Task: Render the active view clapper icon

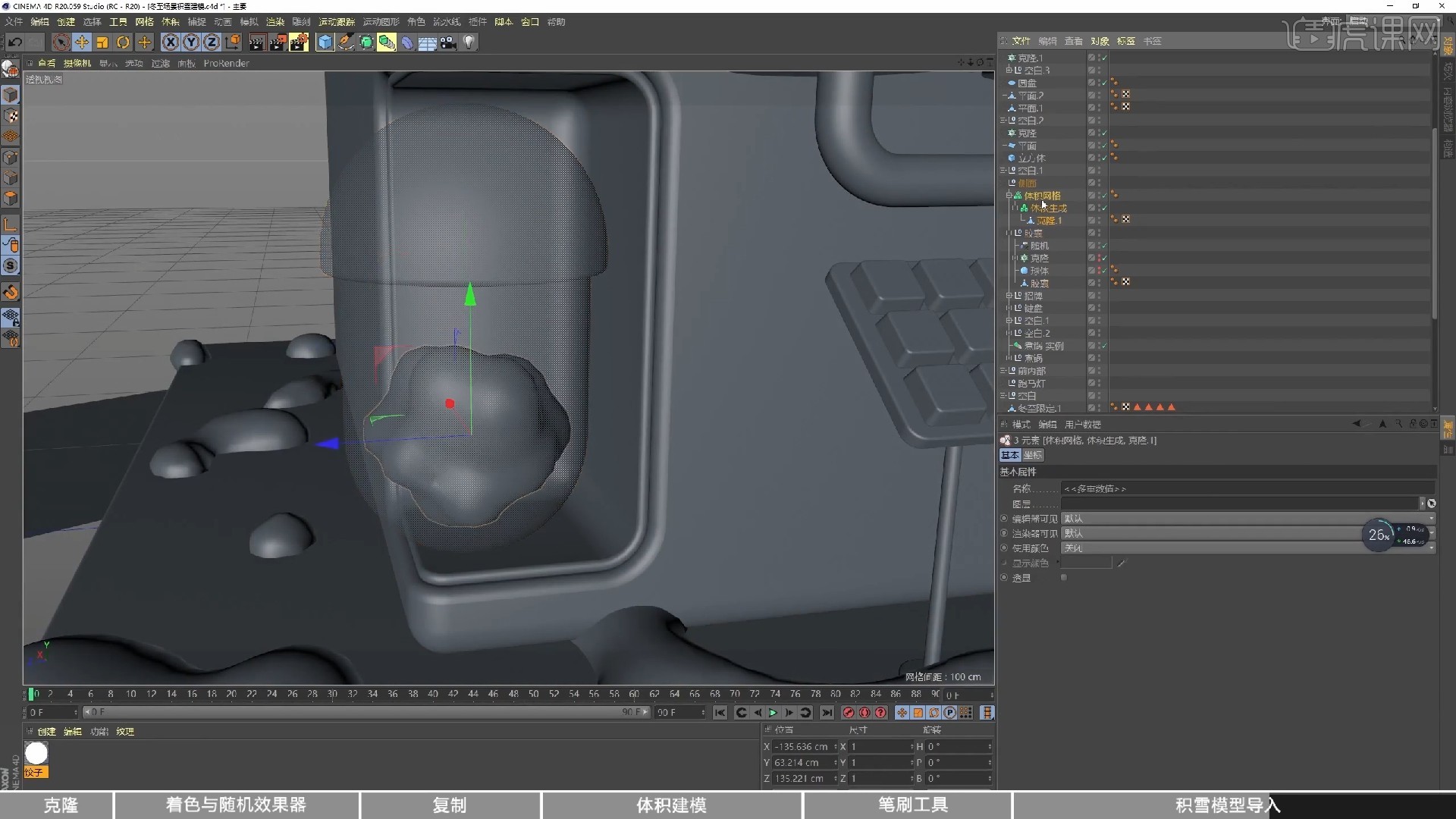Action: [x=257, y=42]
